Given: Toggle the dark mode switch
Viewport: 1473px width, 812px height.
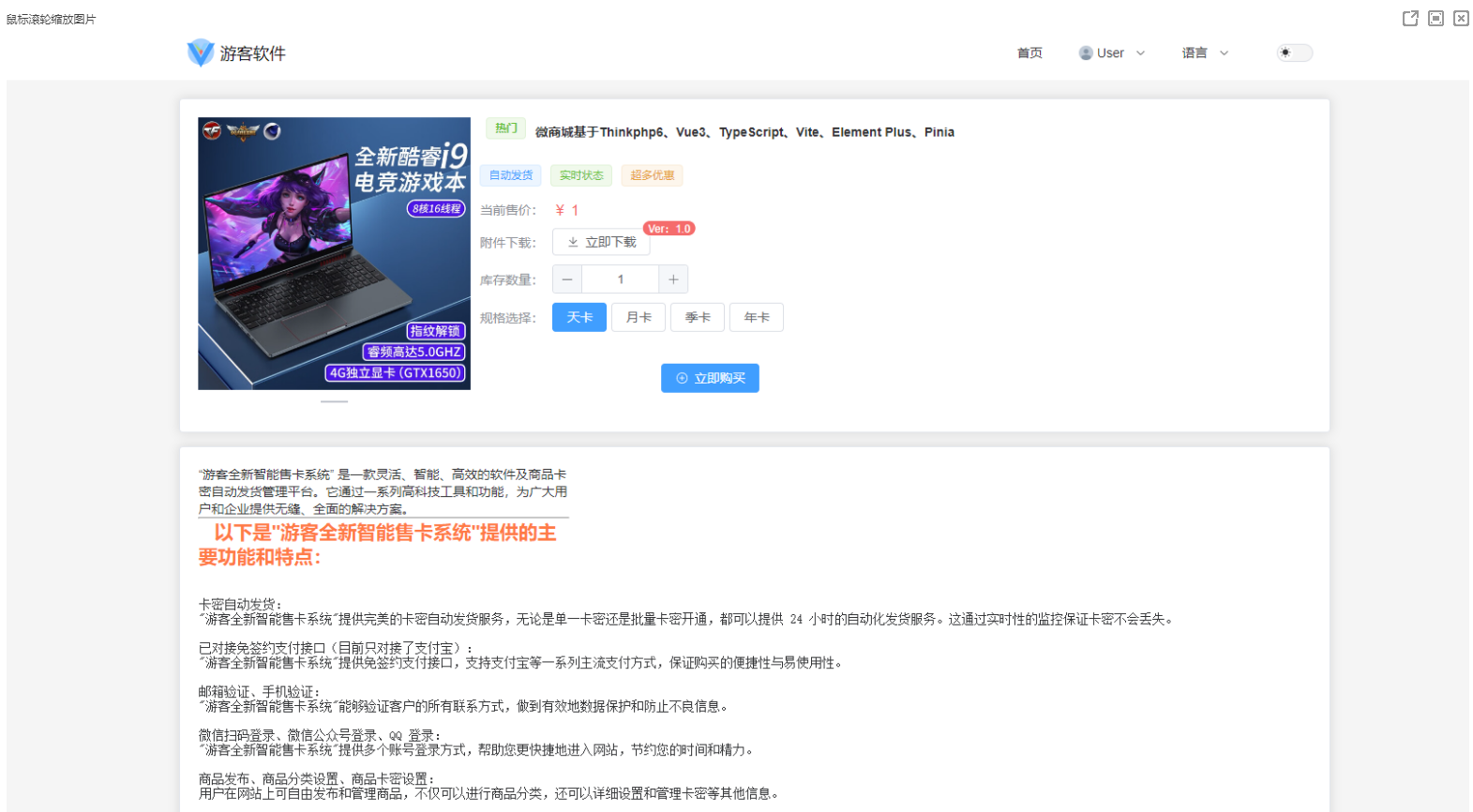Looking at the screenshot, I should 1295,53.
